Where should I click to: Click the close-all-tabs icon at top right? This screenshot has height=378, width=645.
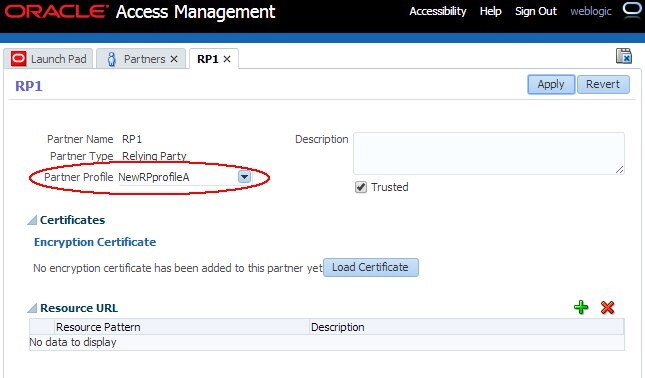pos(624,56)
